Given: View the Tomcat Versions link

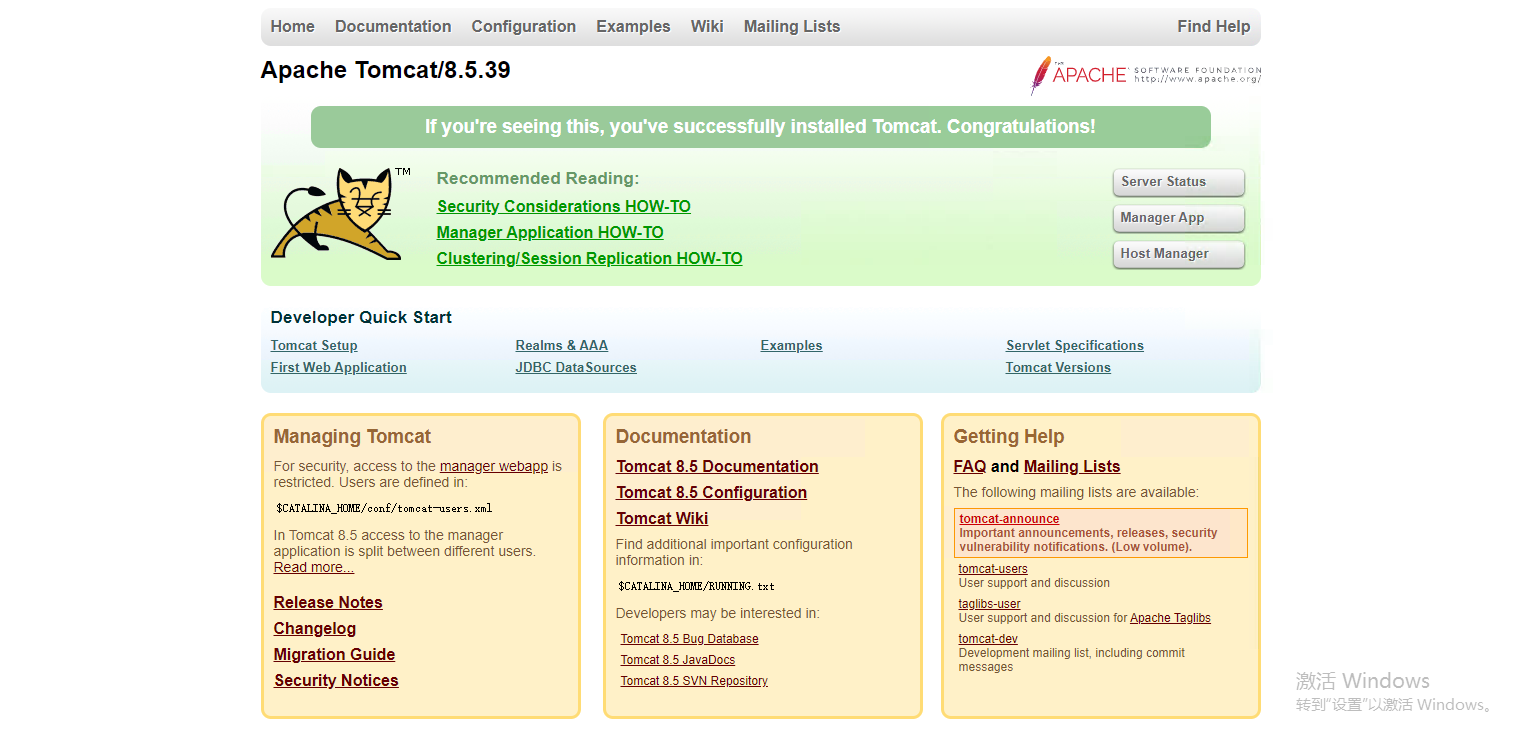Looking at the screenshot, I should pos(1058,368).
